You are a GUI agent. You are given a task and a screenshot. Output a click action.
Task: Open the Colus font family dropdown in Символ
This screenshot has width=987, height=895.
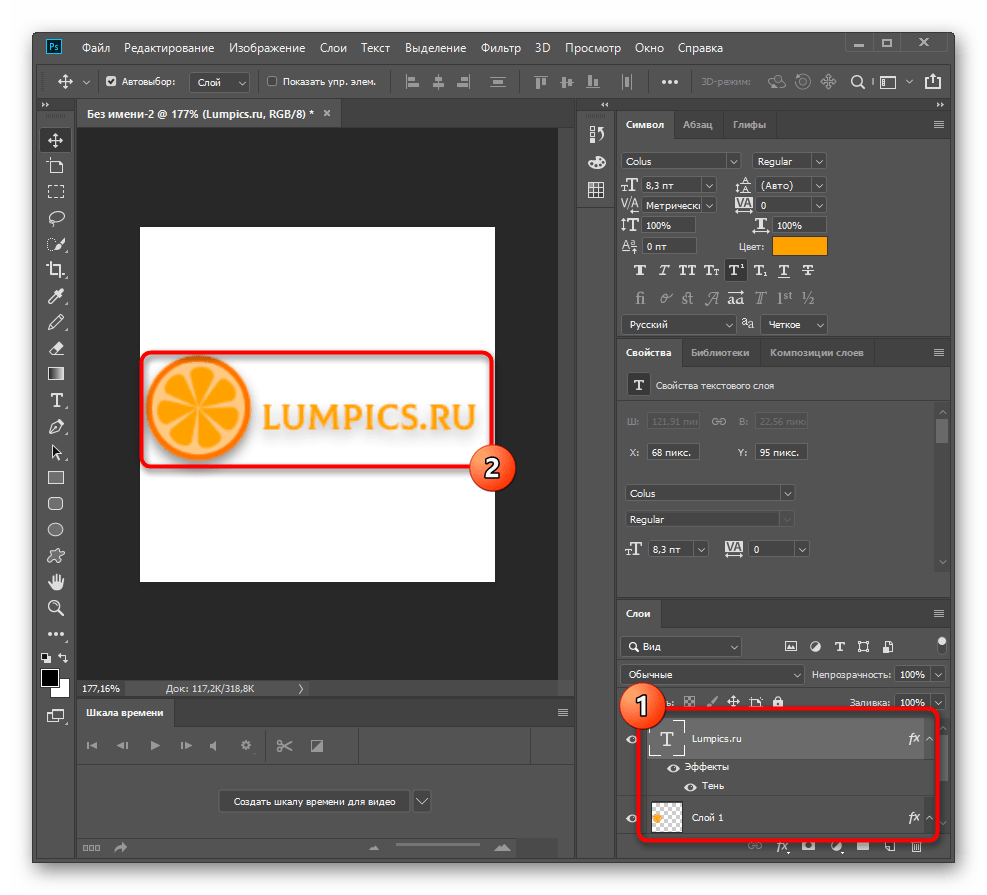pos(733,162)
